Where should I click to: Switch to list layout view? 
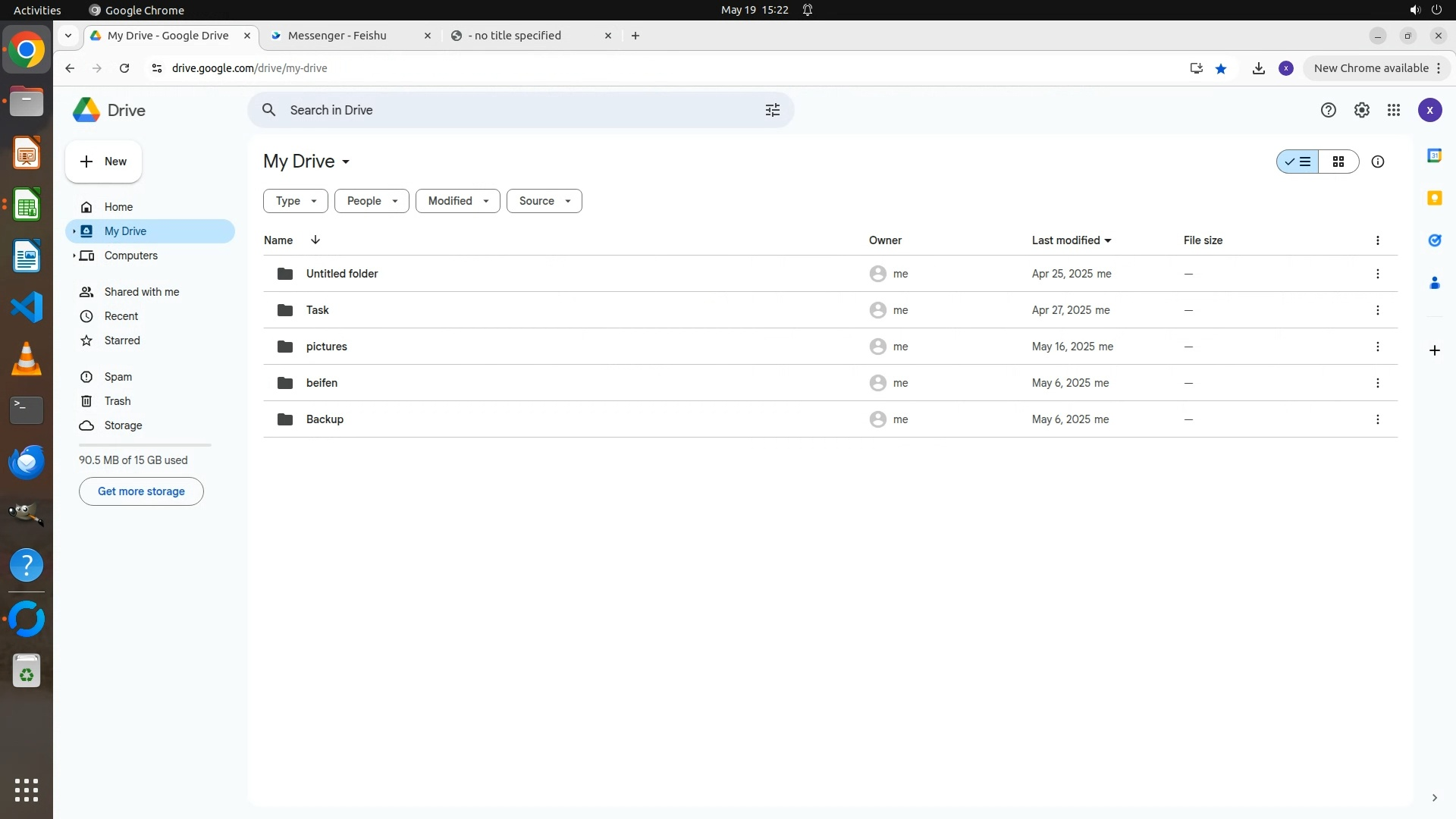(1298, 162)
